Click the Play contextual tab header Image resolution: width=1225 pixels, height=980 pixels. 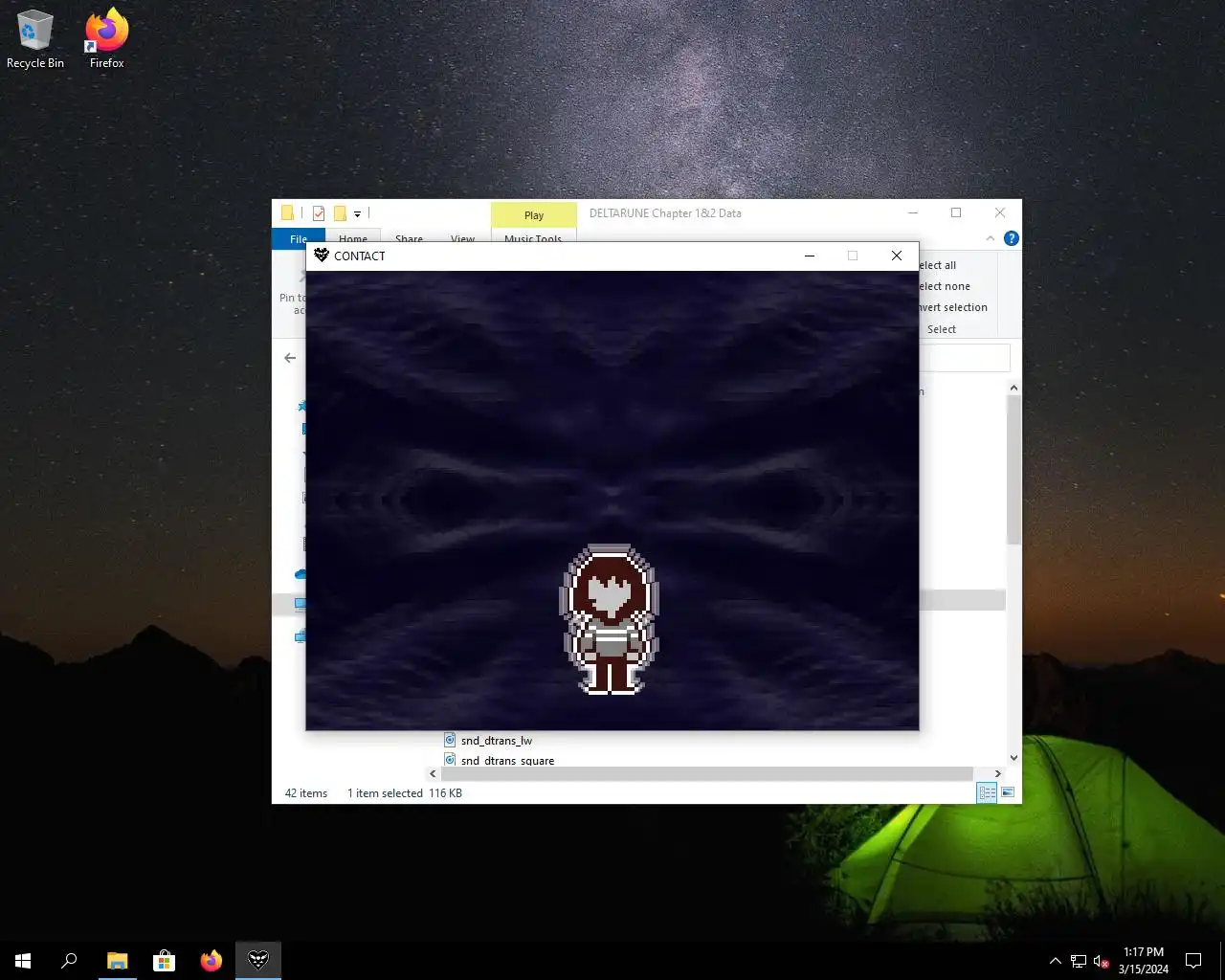pyautogui.click(x=534, y=215)
